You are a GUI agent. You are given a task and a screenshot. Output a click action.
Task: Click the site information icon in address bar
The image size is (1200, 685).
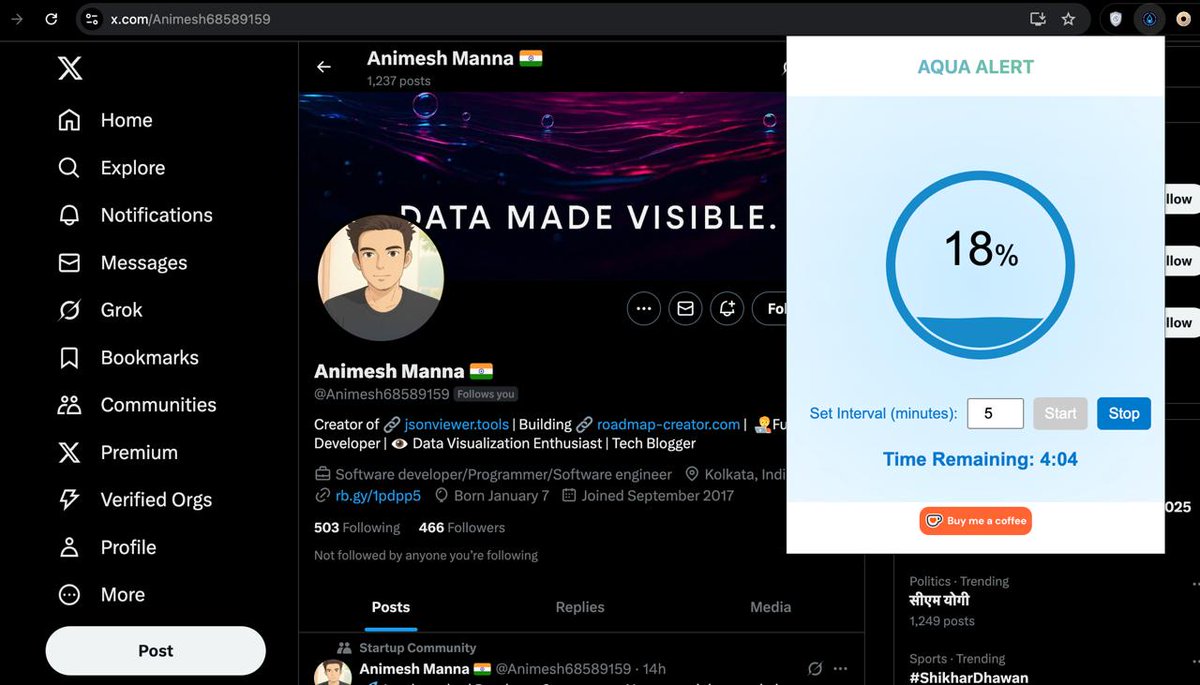[x=91, y=18]
